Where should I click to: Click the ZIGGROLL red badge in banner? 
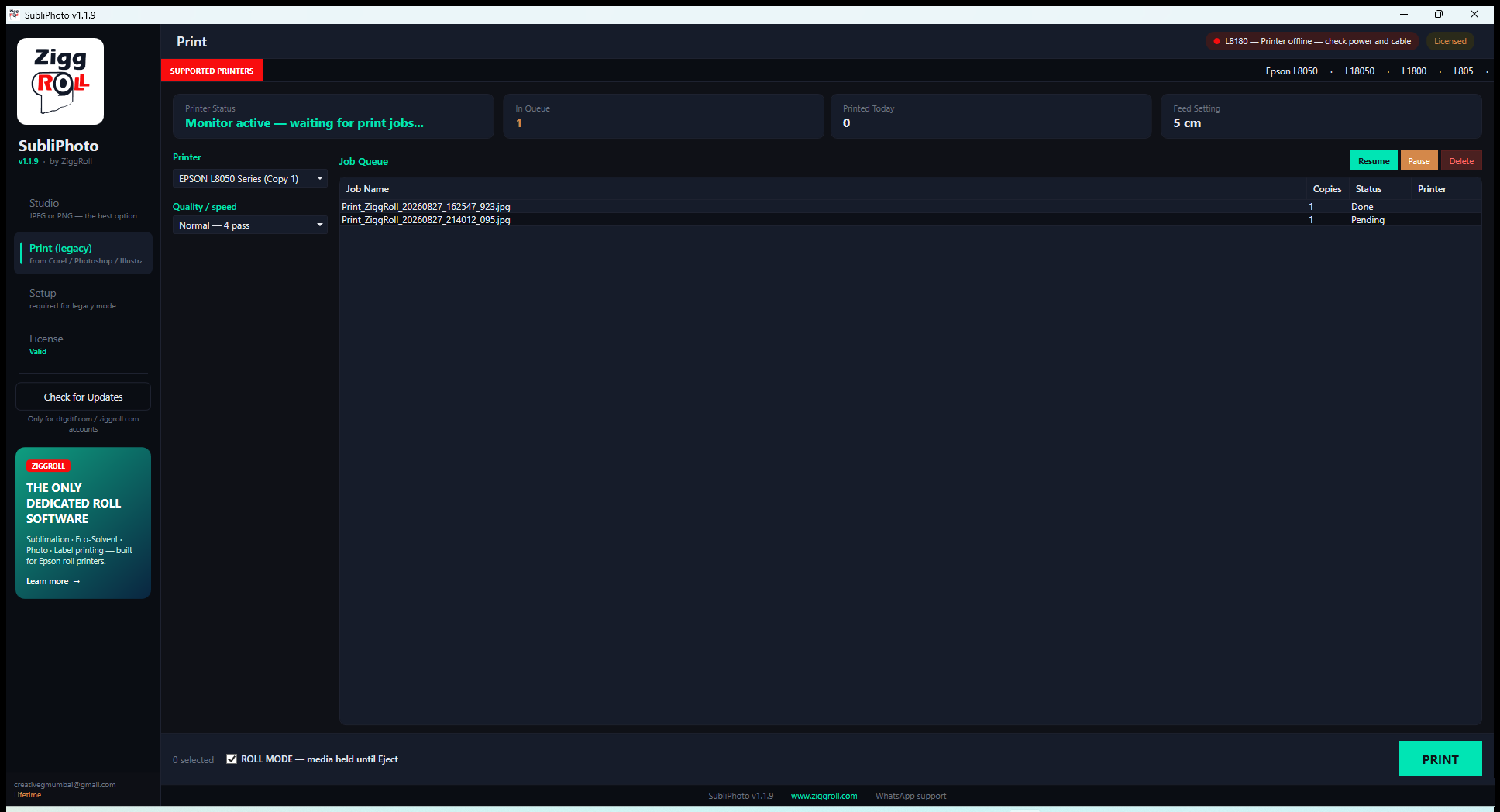[48, 466]
